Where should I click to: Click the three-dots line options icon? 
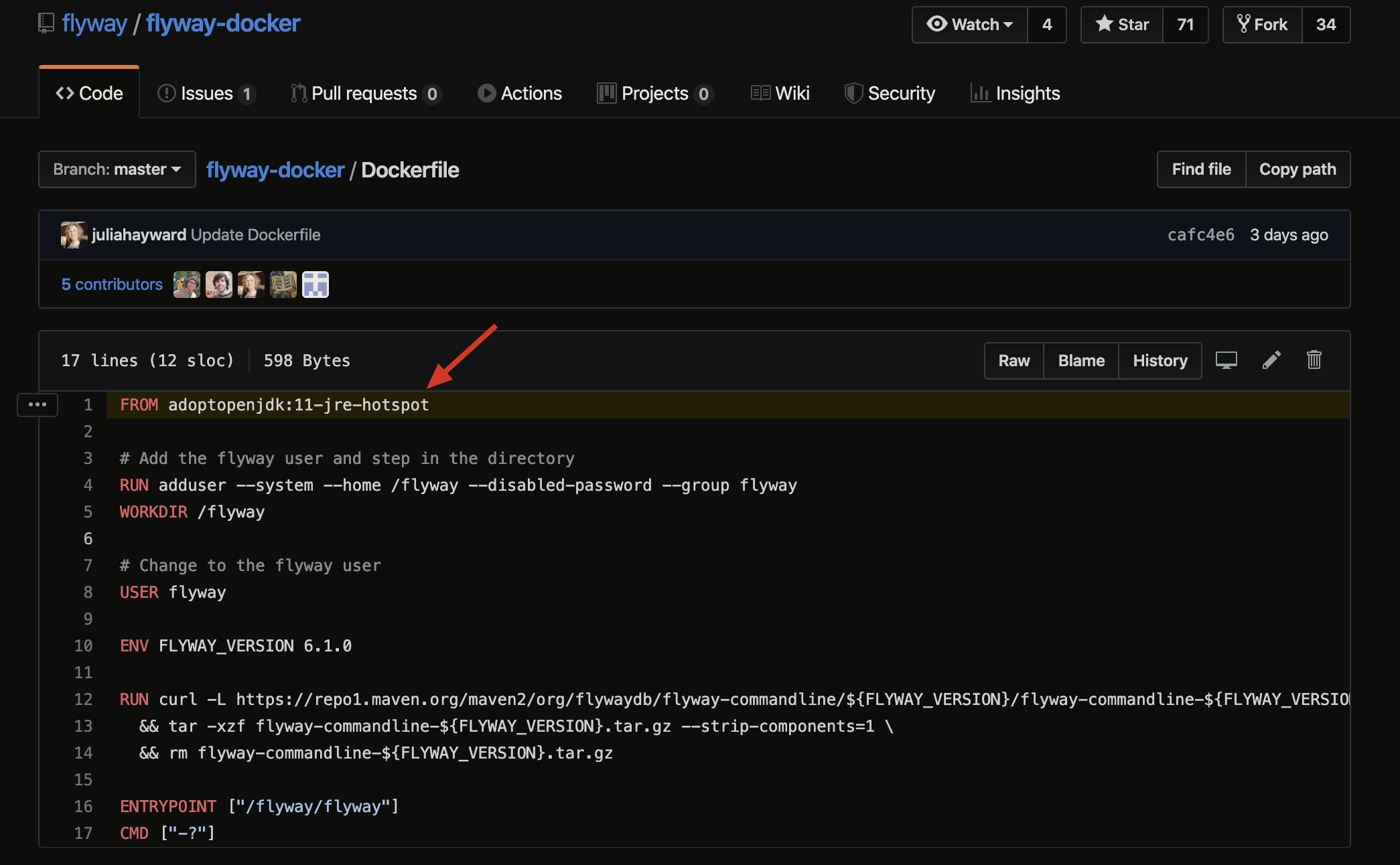(x=38, y=404)
